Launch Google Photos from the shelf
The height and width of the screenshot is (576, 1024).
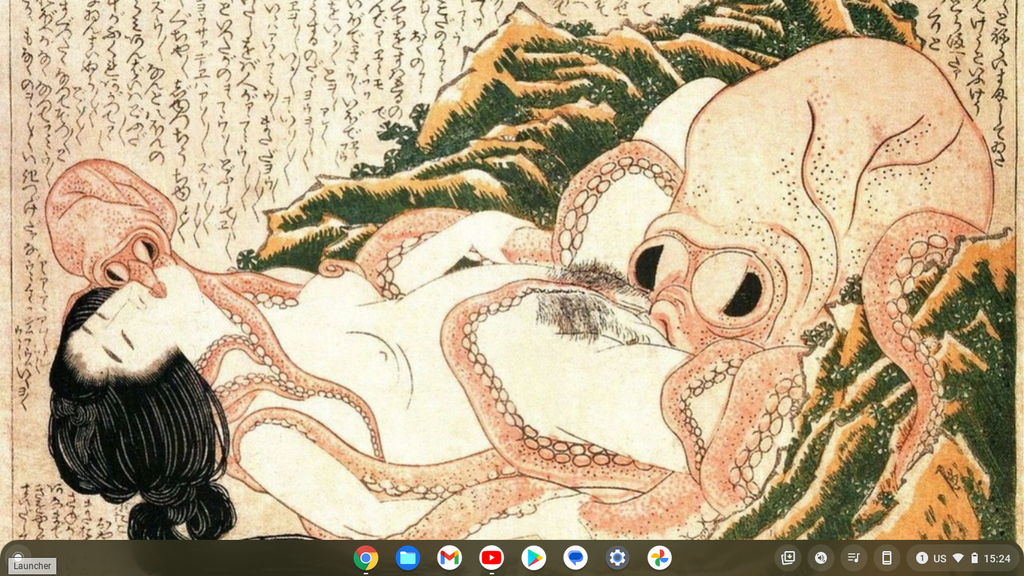(x=659, y=558)
